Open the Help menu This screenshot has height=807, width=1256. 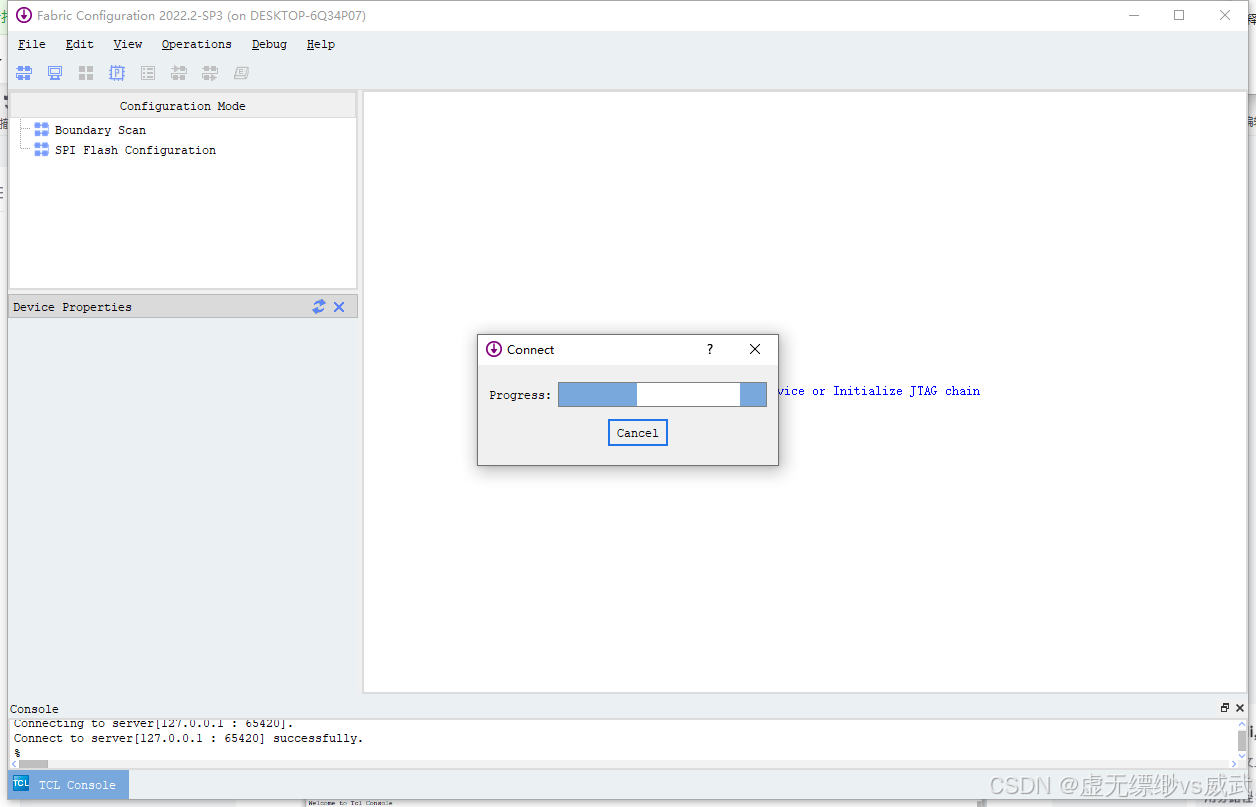[321, 44]
